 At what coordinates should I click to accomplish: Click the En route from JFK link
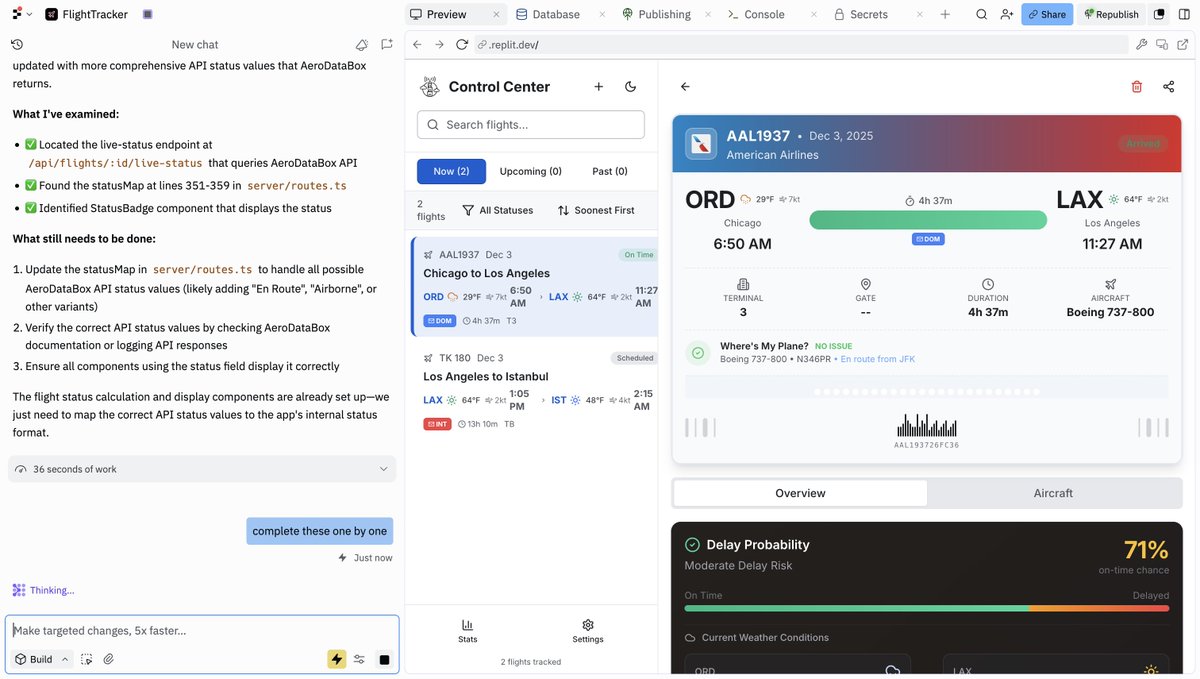pos(877,359)
